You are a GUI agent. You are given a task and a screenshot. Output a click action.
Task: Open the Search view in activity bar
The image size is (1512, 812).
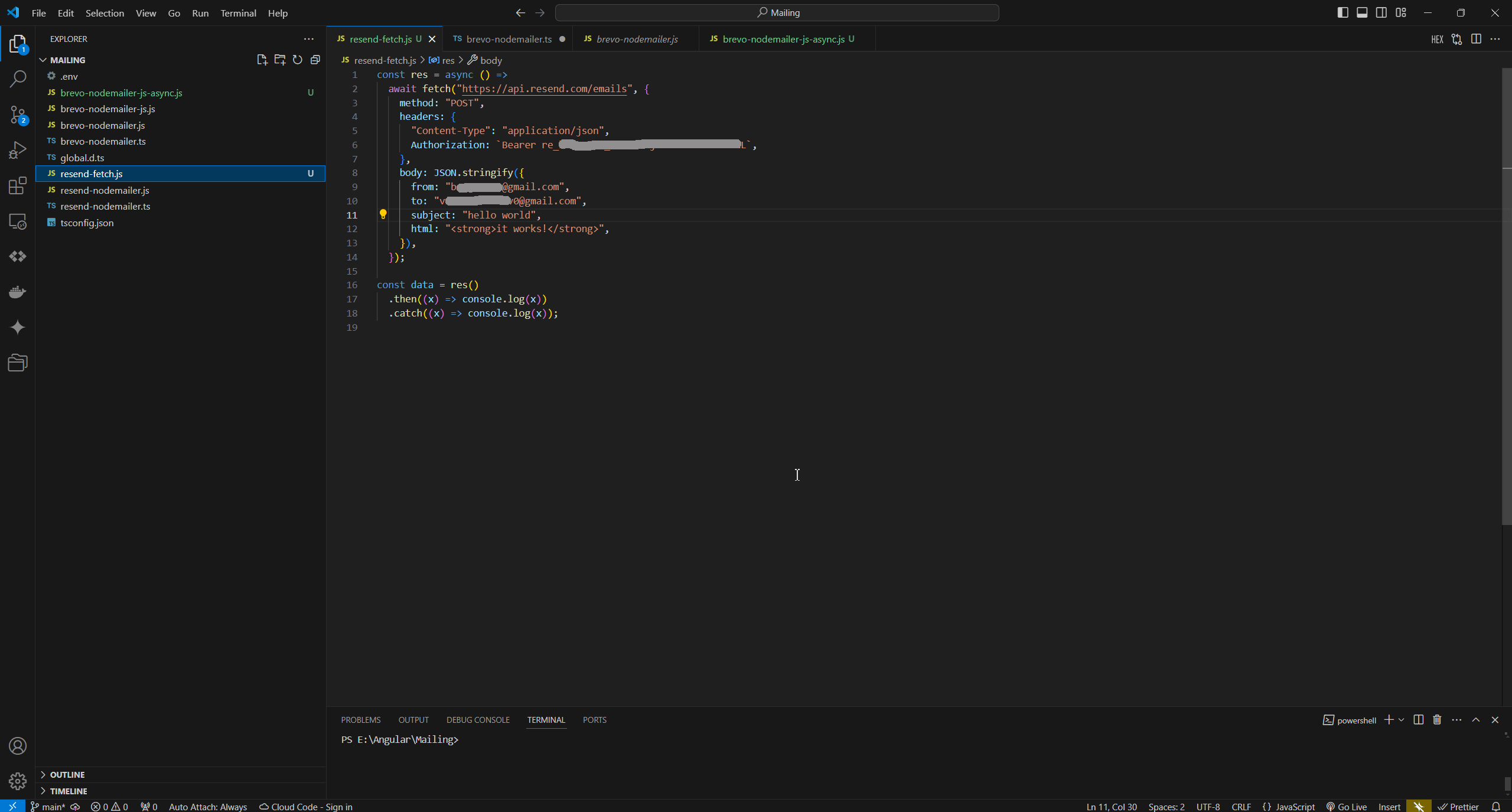(18, 79)
